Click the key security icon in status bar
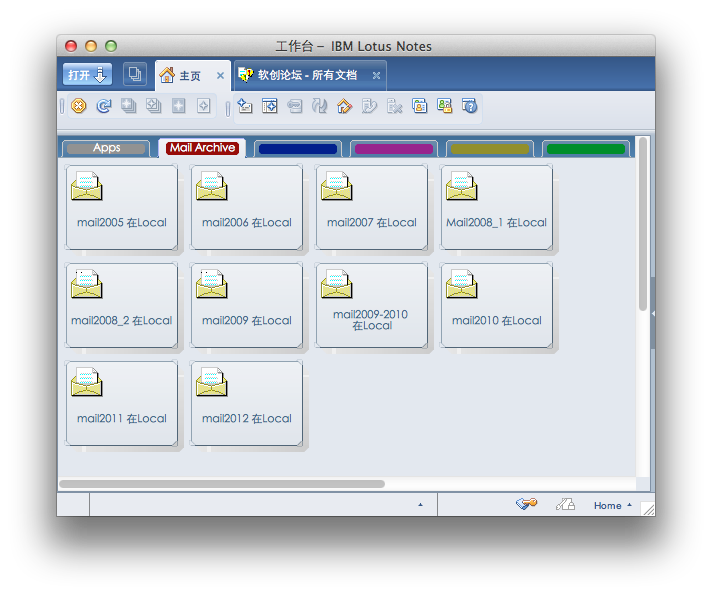 point(527,505)
